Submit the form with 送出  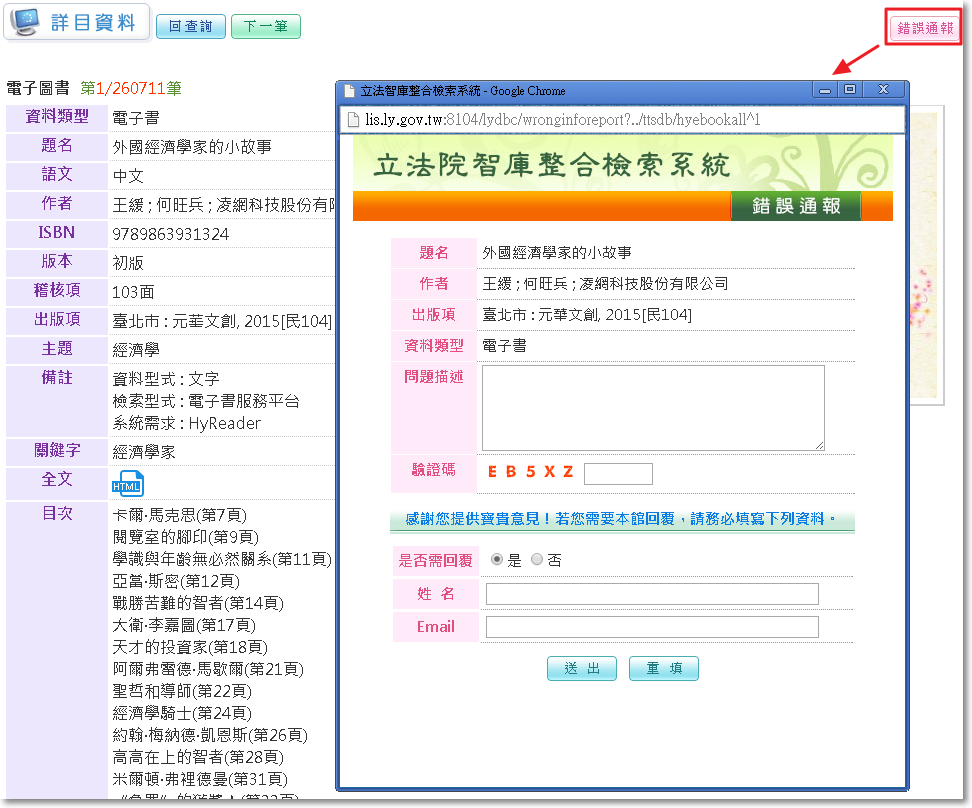(582, 669)
